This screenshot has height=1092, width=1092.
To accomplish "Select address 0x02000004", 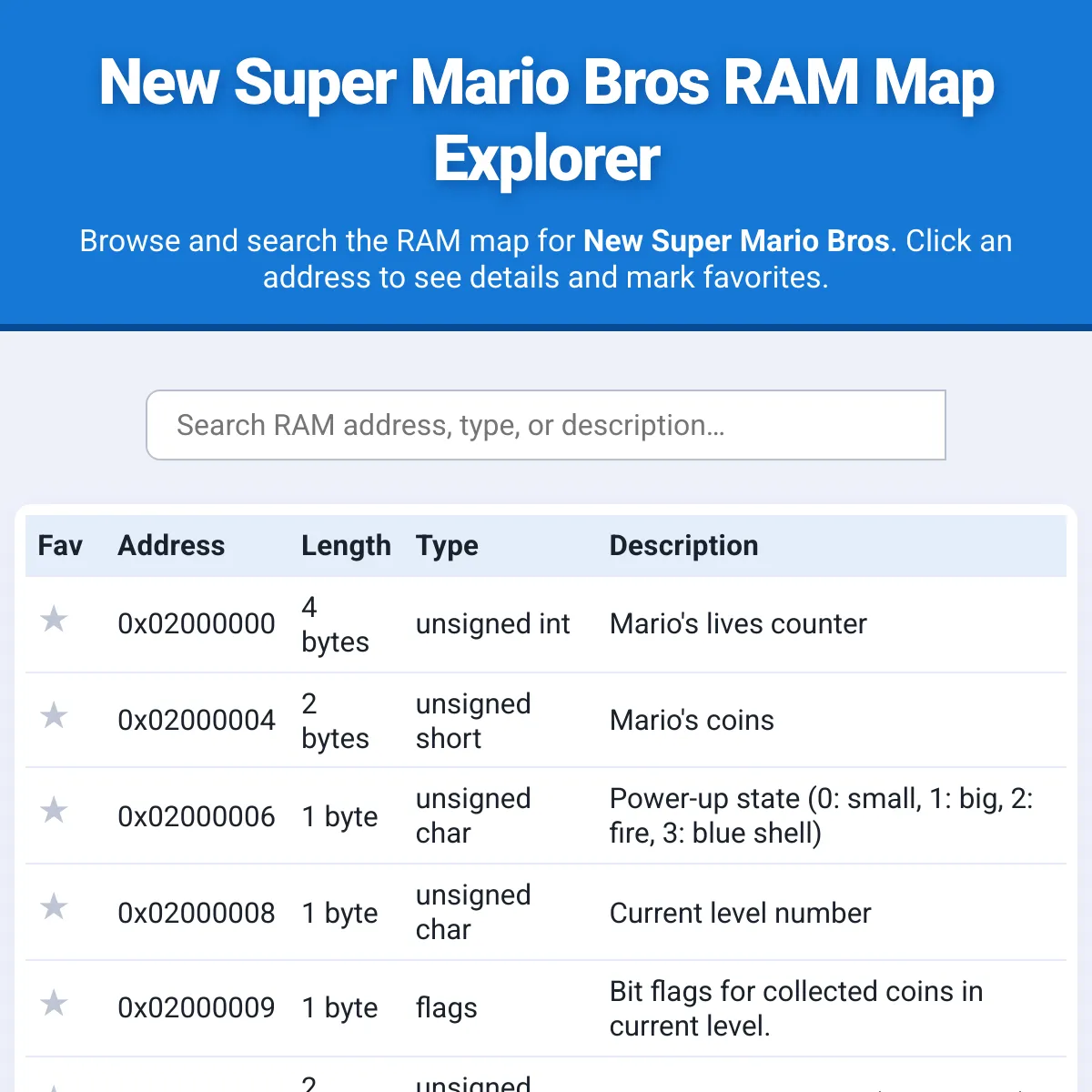I will (x=197, y=721).
